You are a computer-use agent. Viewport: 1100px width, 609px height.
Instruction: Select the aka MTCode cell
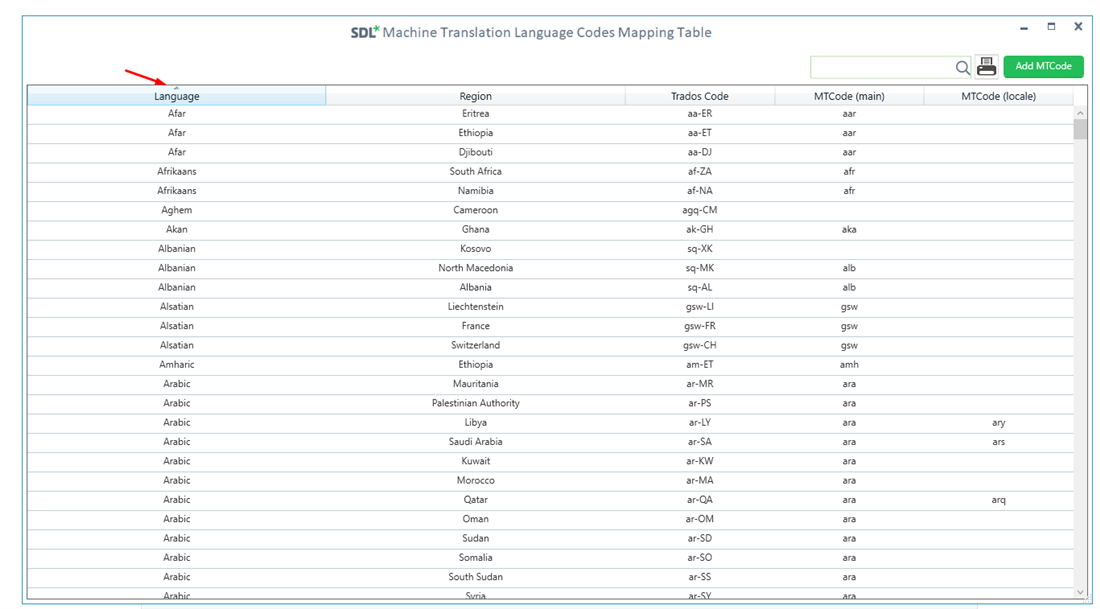[849, 229]
